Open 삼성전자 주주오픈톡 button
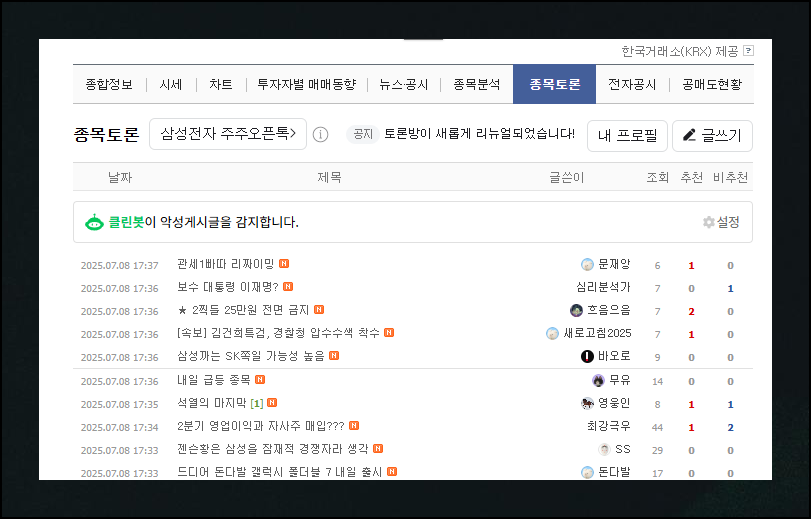 pyautogui.click(x=228, y=134)
